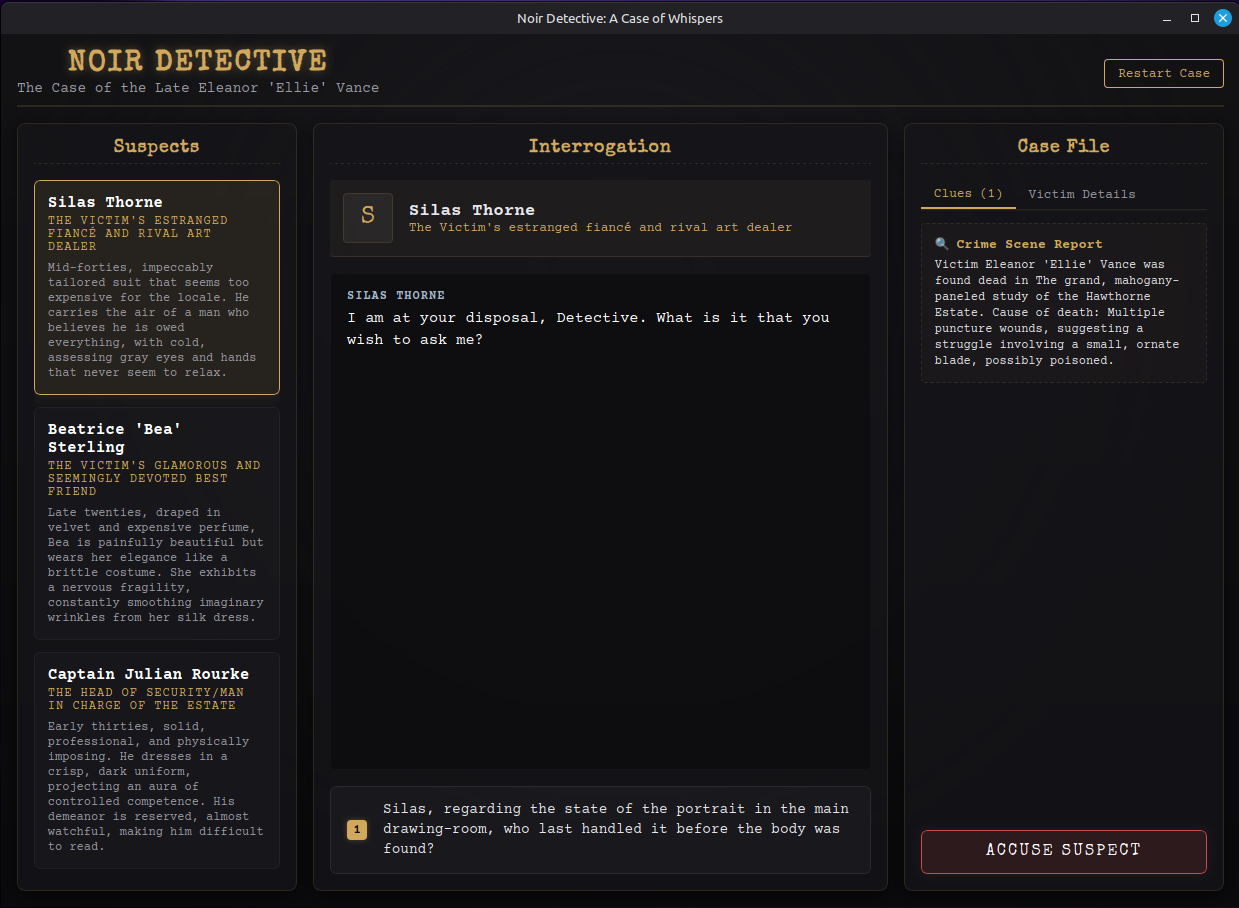Click the SILAS THORNE speaker label in dialogue

[396, 296]
